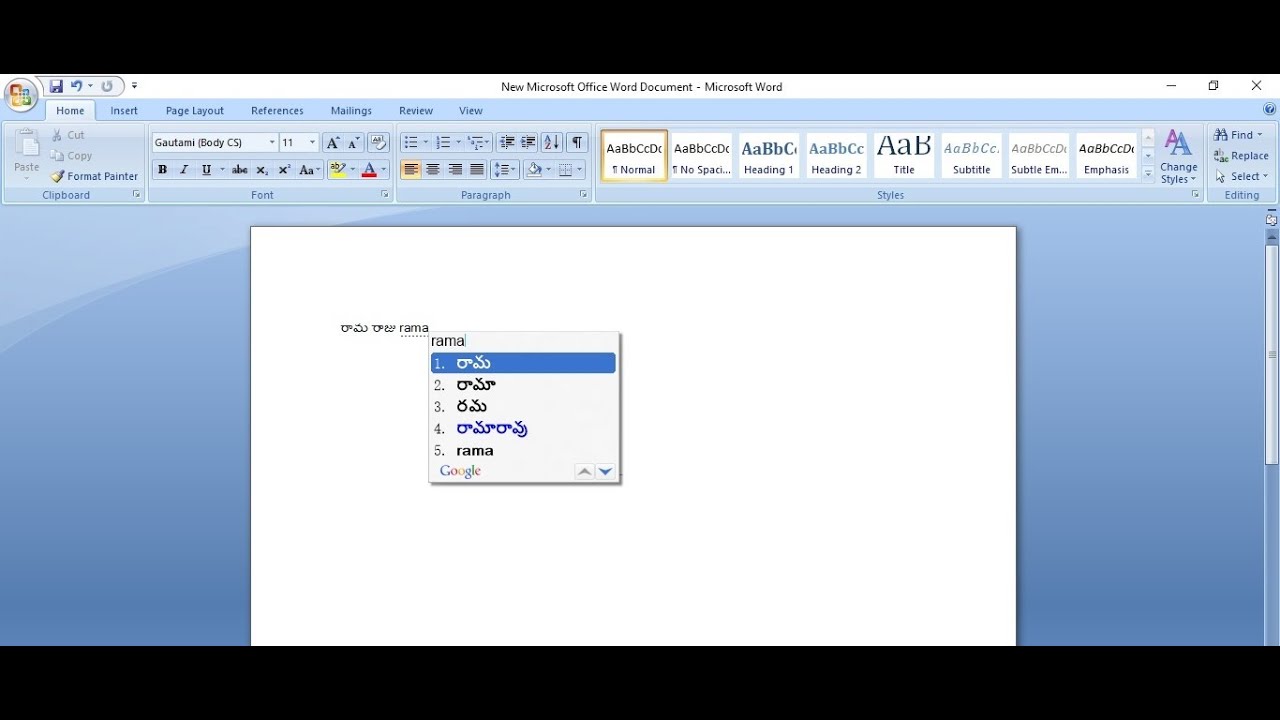Redo action in Quick Access Toolbar

tap(106, 87)
